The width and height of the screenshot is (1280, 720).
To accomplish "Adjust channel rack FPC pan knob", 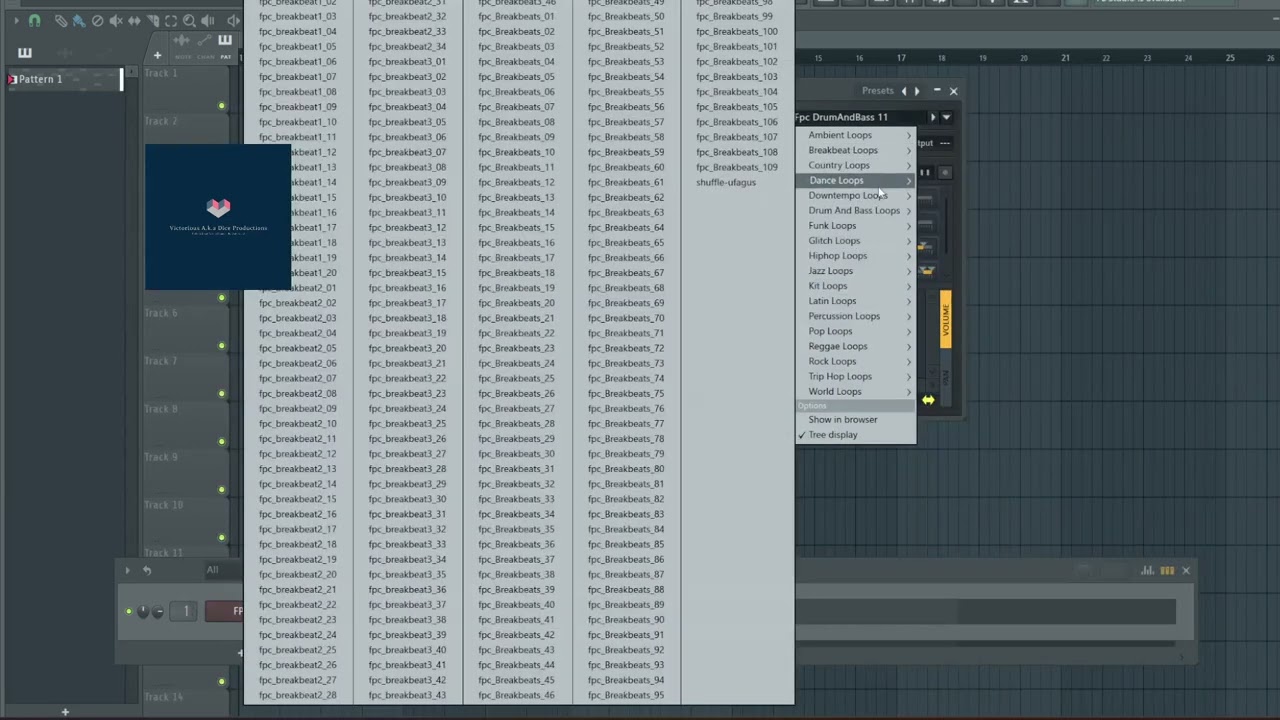I will (x=143, y=611).
